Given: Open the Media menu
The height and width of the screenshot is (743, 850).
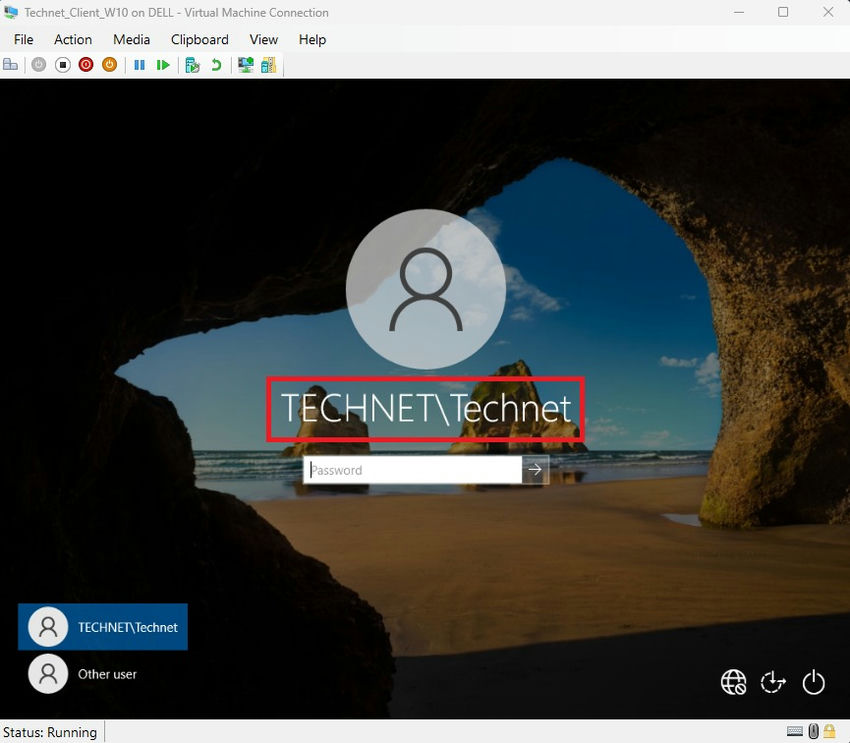Looking at the screenshot, I should tap(131, 39).
